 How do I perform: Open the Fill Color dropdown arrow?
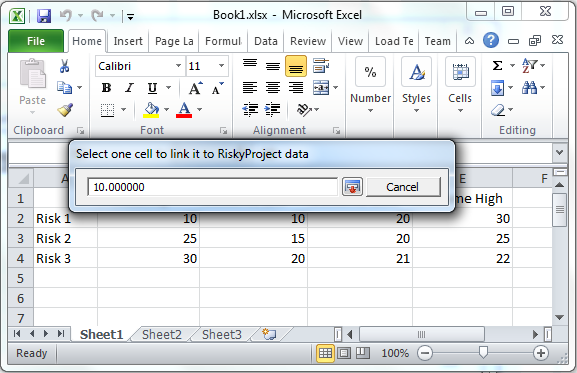point(167,110)
